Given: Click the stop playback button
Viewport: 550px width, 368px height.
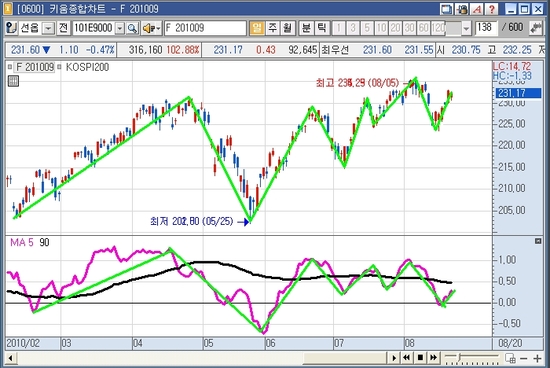Looking at the screenshot, I should click(x=420, y=358).
